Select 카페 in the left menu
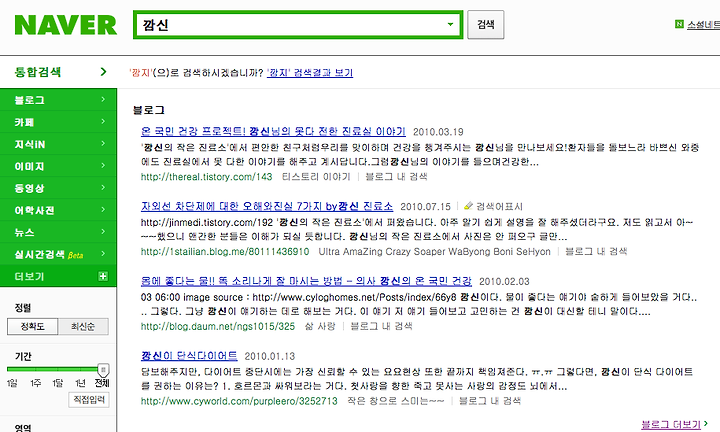The height and width of the screenshot is (432, 720). click(58, 122)
